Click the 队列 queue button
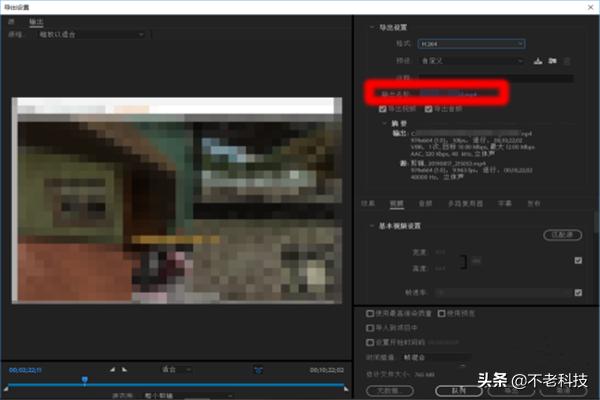Viewport: 600px width, 400px height. click(x=458, y=391)
